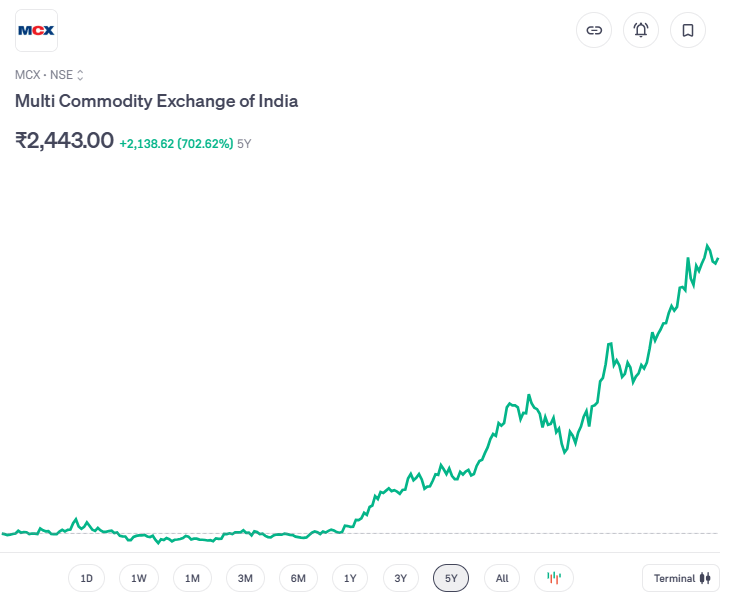Image resolution: width=740 pixels, height=609 pixels.
Task: Switch to candlestick chart view
Action: pyautogui.click(x=554, y=578)
